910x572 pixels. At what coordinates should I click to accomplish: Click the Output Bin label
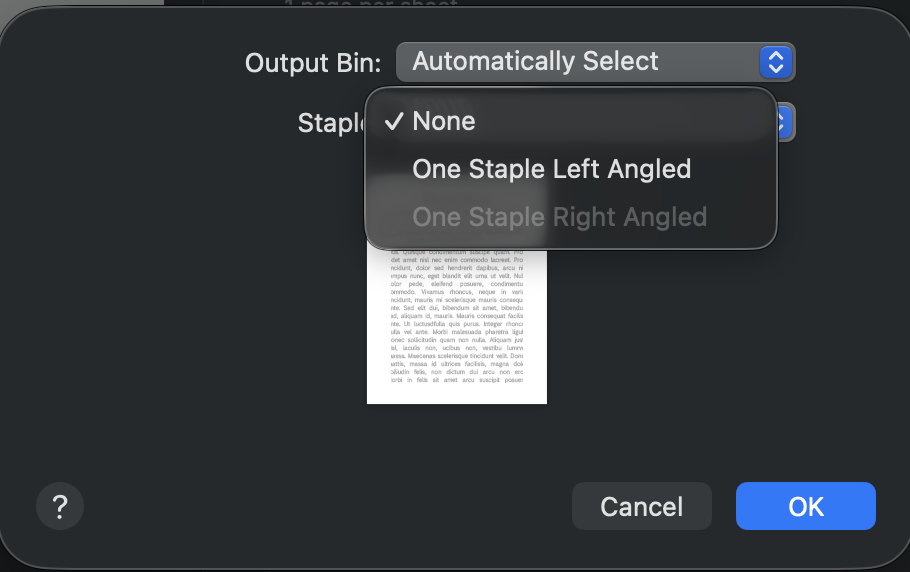[313, 63]
